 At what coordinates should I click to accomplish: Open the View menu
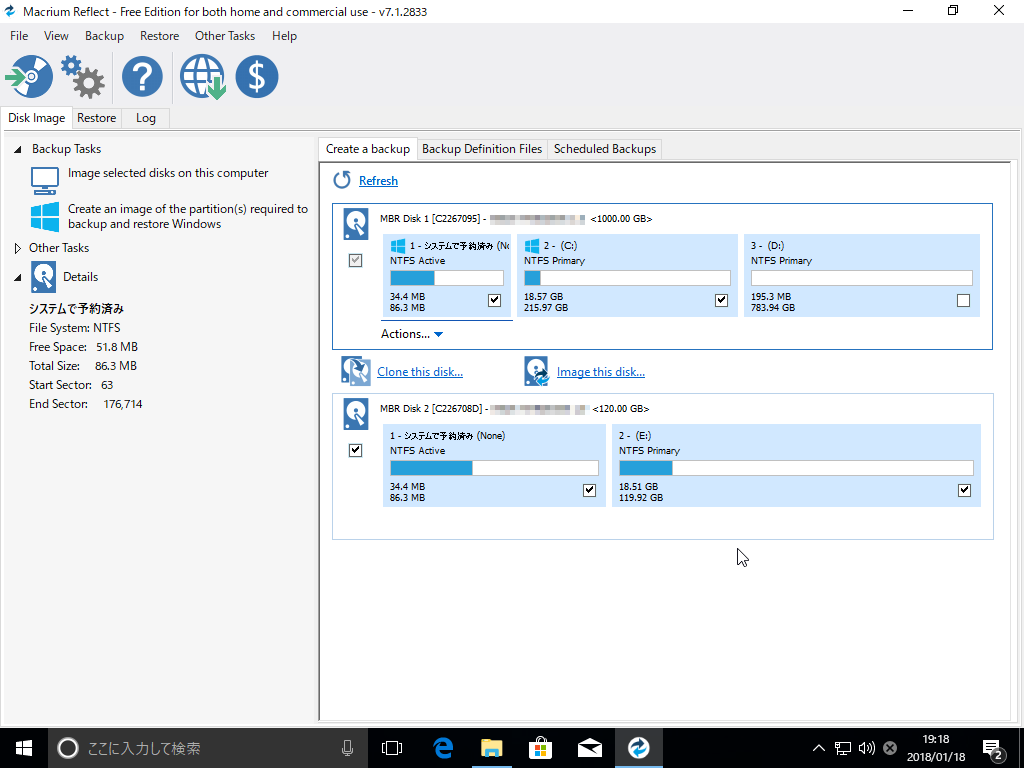[56, 36]
